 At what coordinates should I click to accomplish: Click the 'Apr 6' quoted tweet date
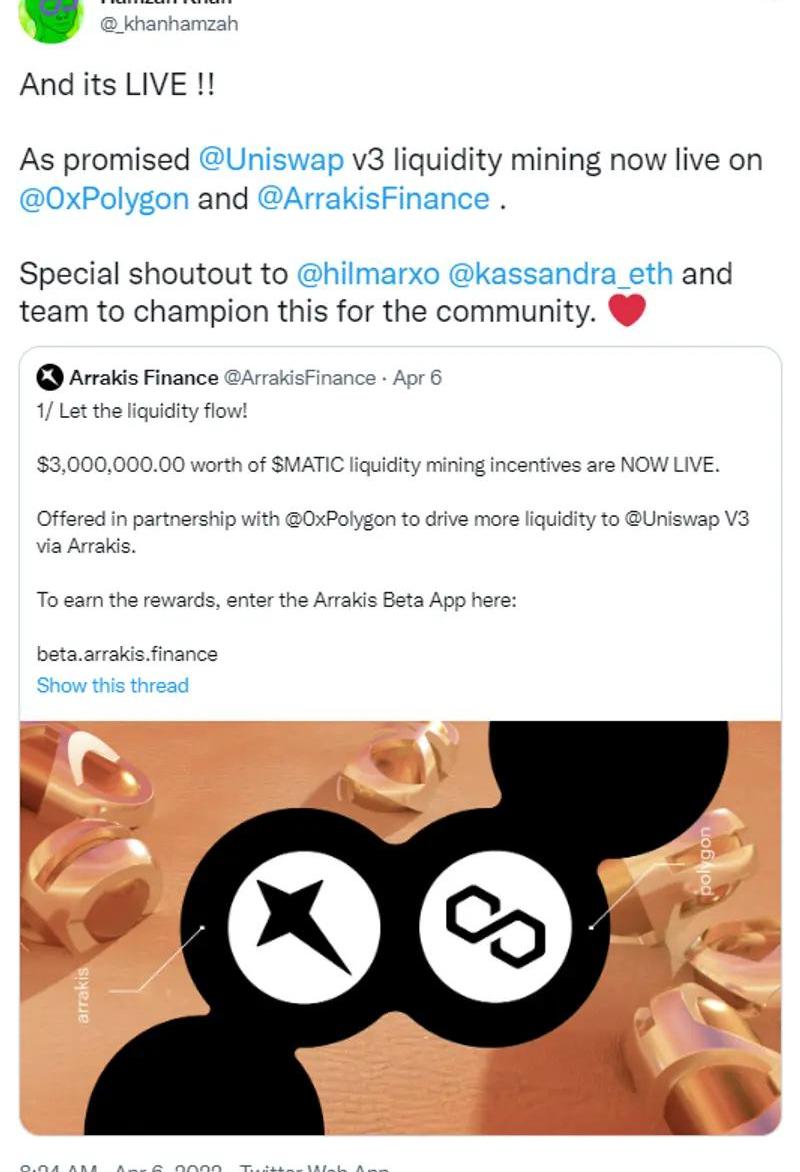[x=417, y=378]
